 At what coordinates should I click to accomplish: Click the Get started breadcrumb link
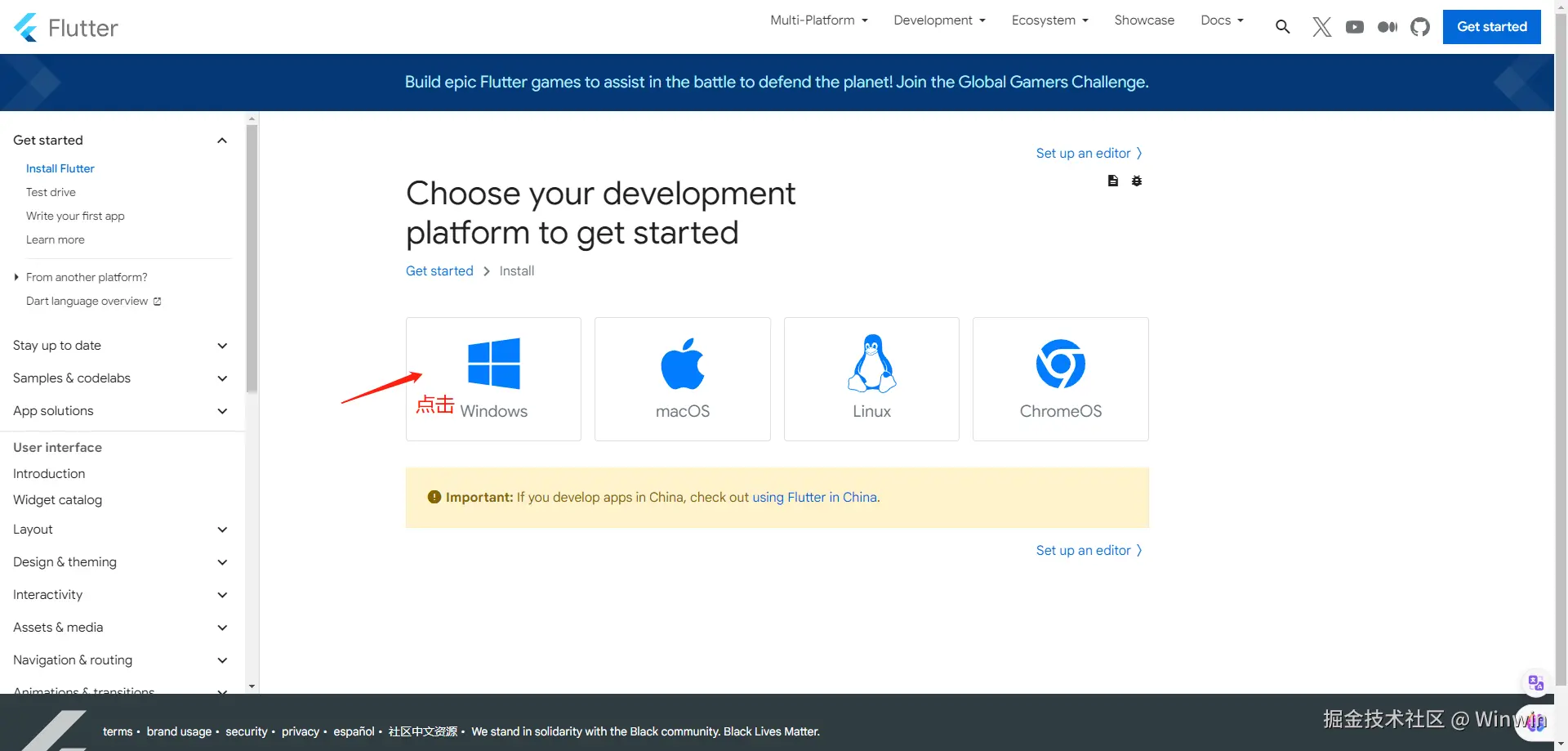[439, 270]
